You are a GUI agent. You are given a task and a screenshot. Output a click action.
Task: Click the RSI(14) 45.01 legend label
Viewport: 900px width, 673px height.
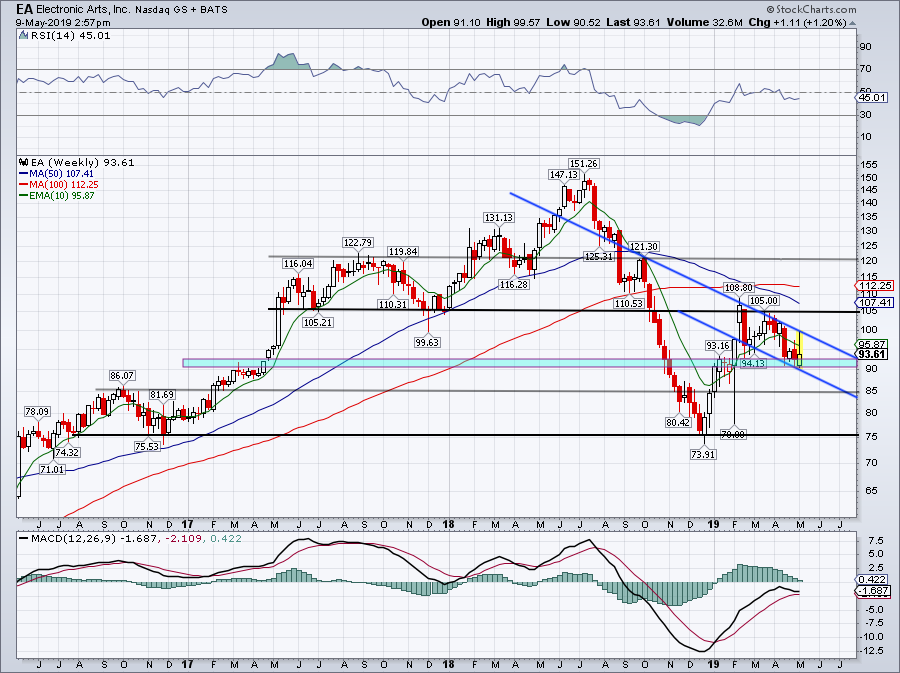(x=70, y=36)
